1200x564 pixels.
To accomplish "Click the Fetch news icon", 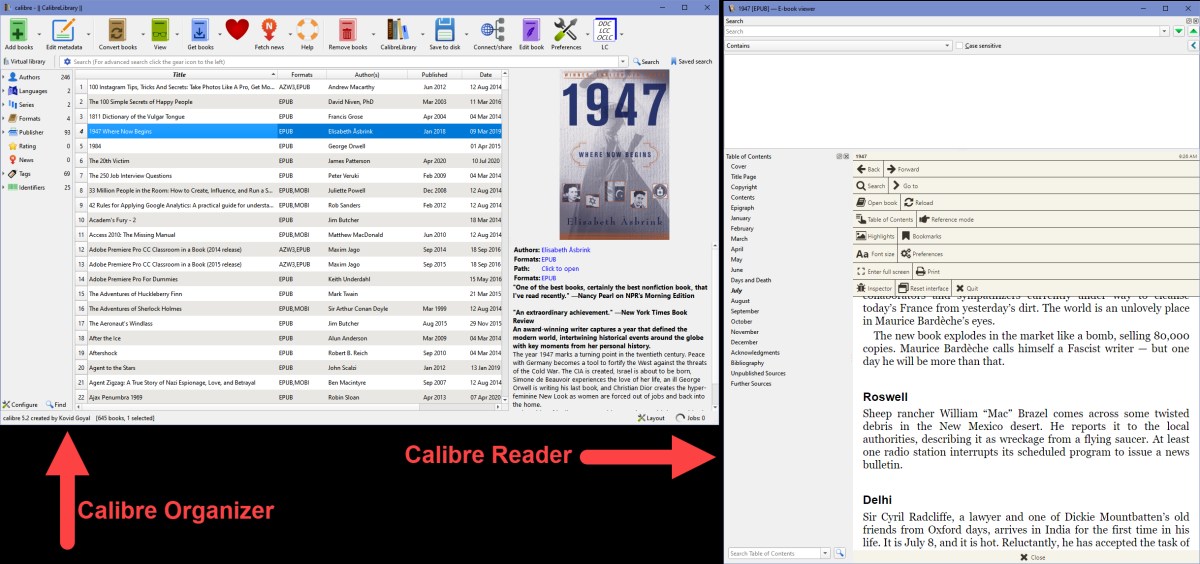I will point(269,30).
